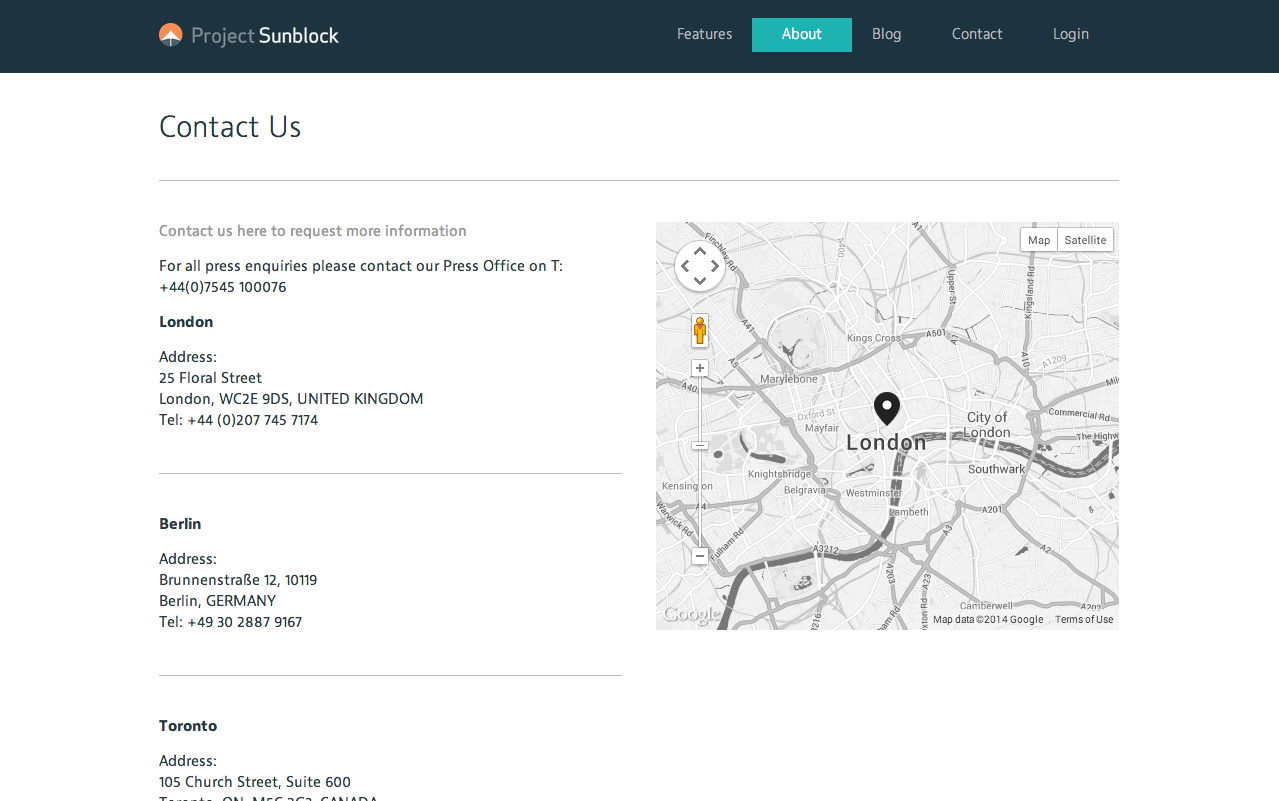Click the black location pin on London
The image size is (1279, 801).
[887, 408]
